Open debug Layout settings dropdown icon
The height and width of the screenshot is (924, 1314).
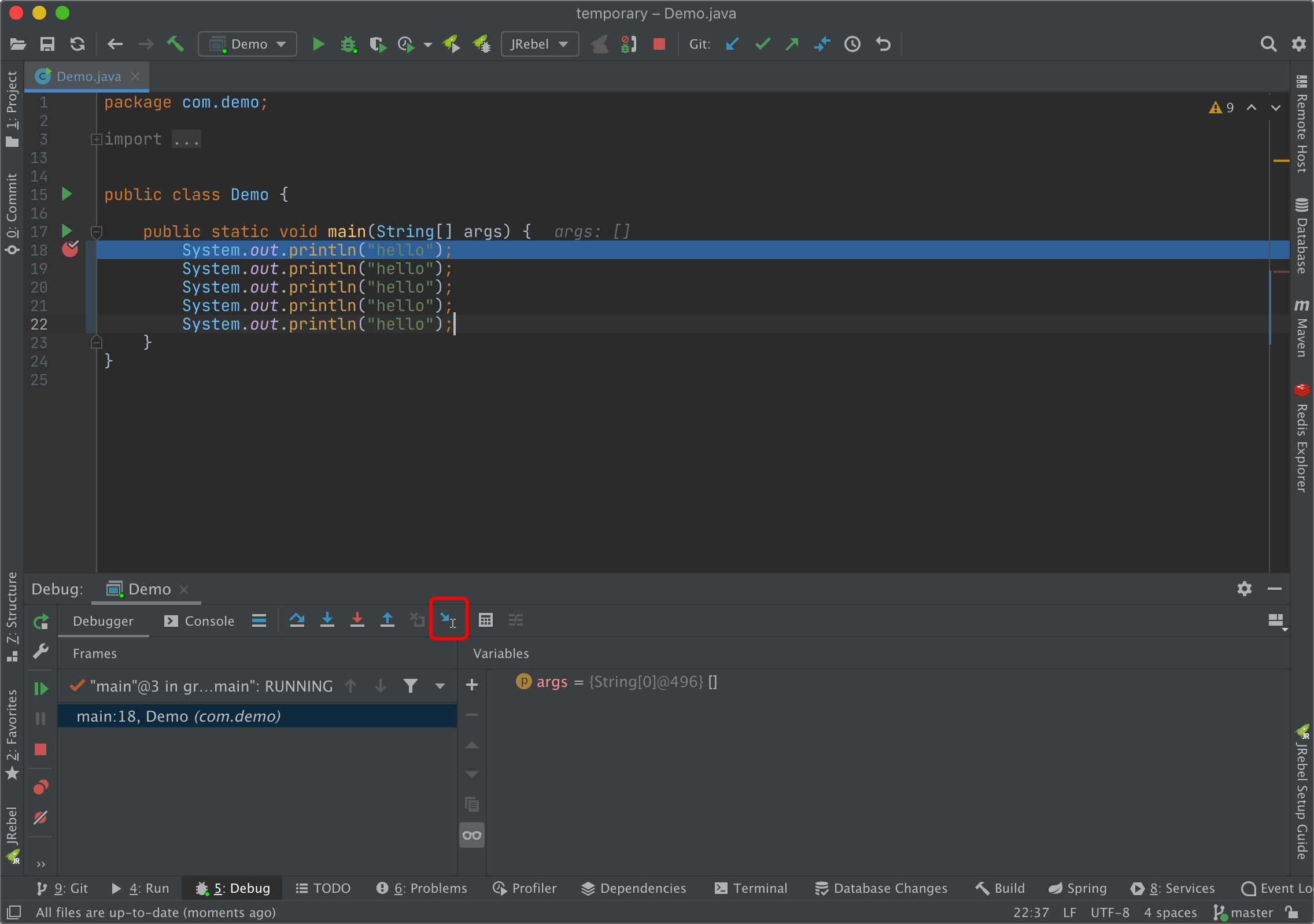pyautogui.click(x=1276, y=621)
